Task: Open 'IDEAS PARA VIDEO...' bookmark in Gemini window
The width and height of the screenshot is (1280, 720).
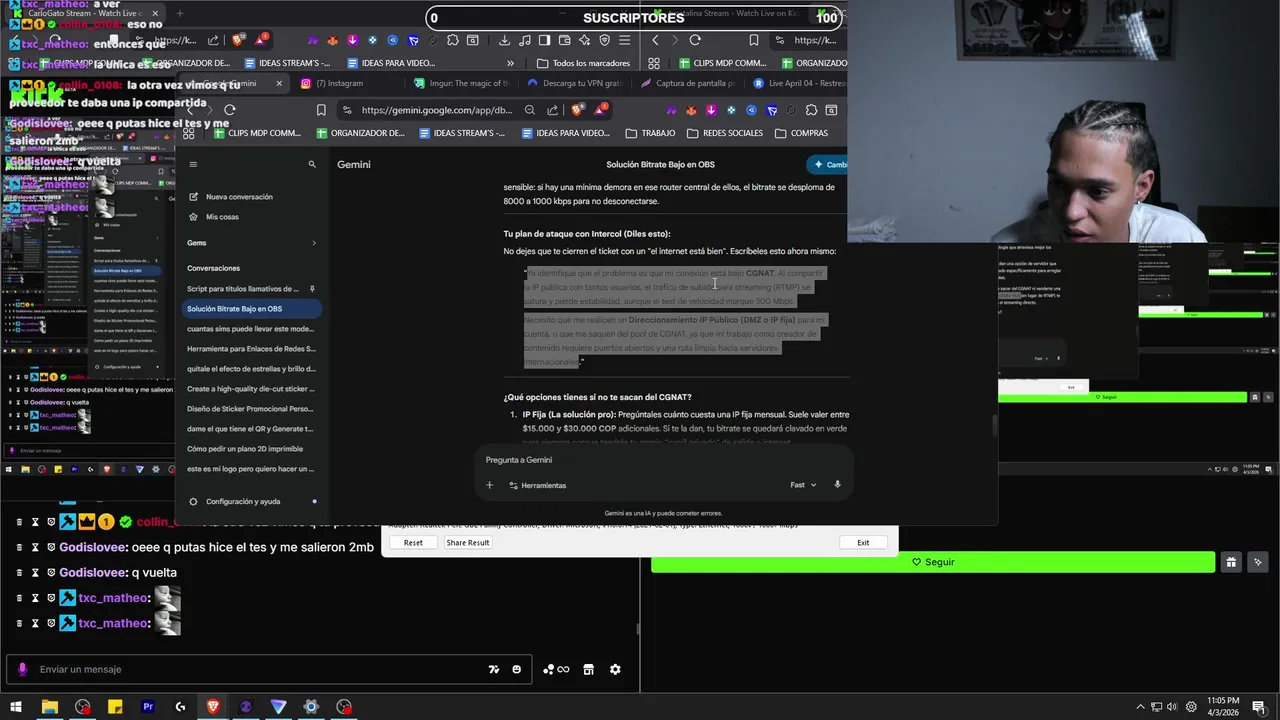Action: pos(565,133)
